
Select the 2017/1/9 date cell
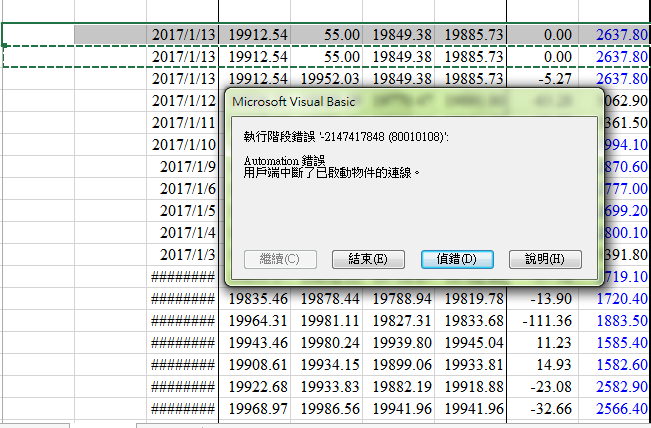point(182,166)
